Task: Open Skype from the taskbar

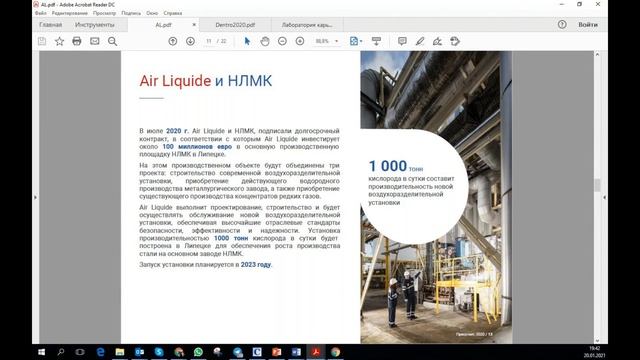Action: (x=159, y=352)
